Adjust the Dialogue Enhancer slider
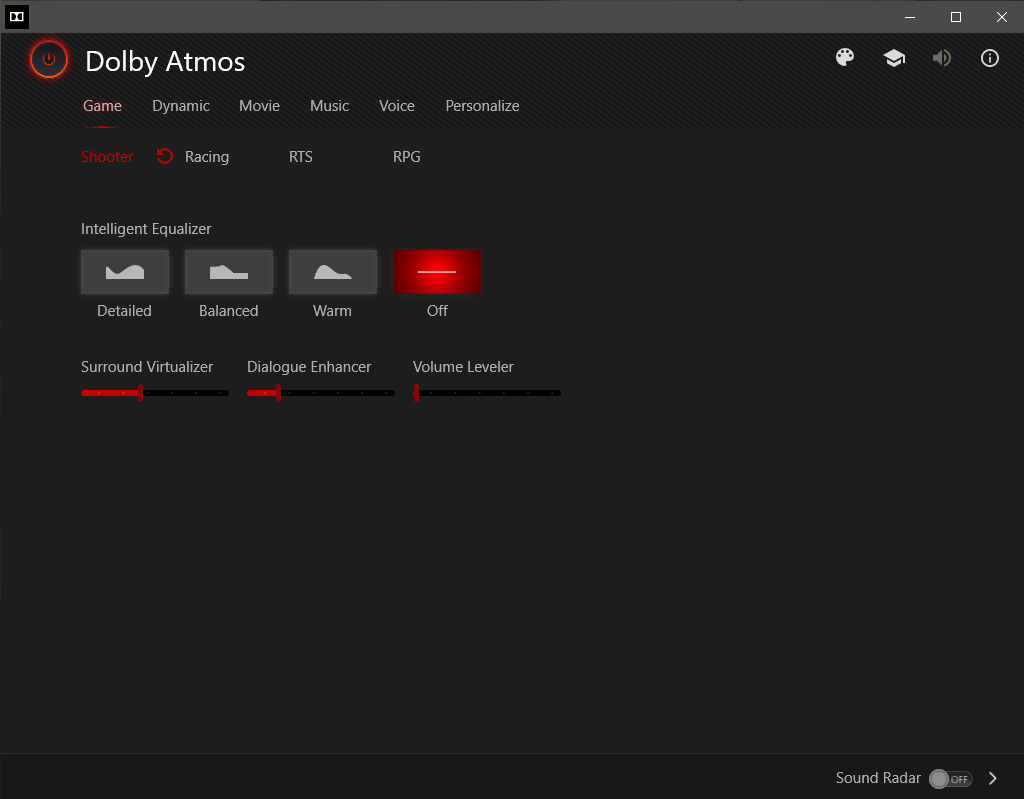The height and width of the screenshot is (799, 1024). click(321, 393)
